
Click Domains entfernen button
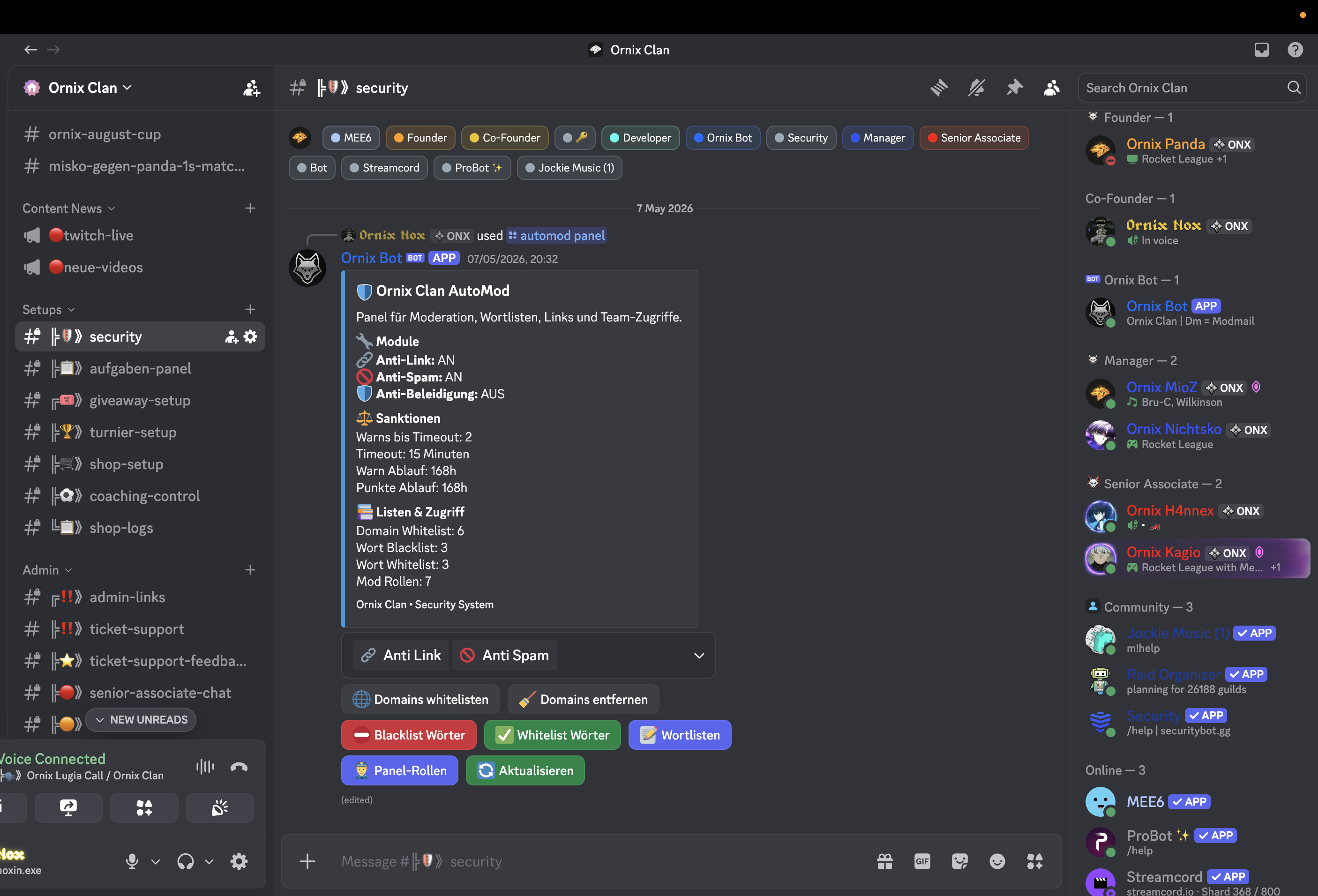(584, 699)
